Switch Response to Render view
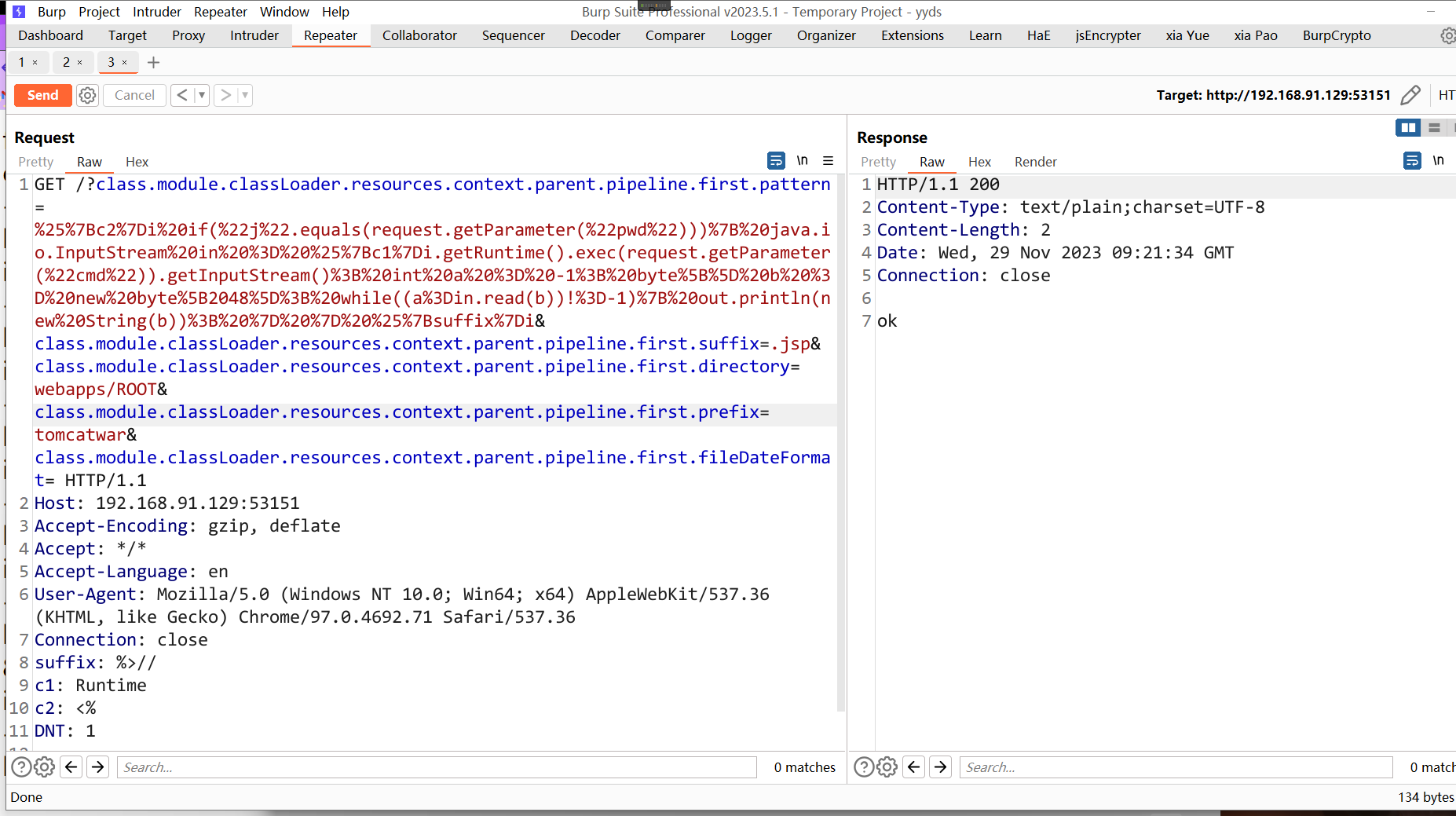1456x816 pixels. [x=1035, y=162]
